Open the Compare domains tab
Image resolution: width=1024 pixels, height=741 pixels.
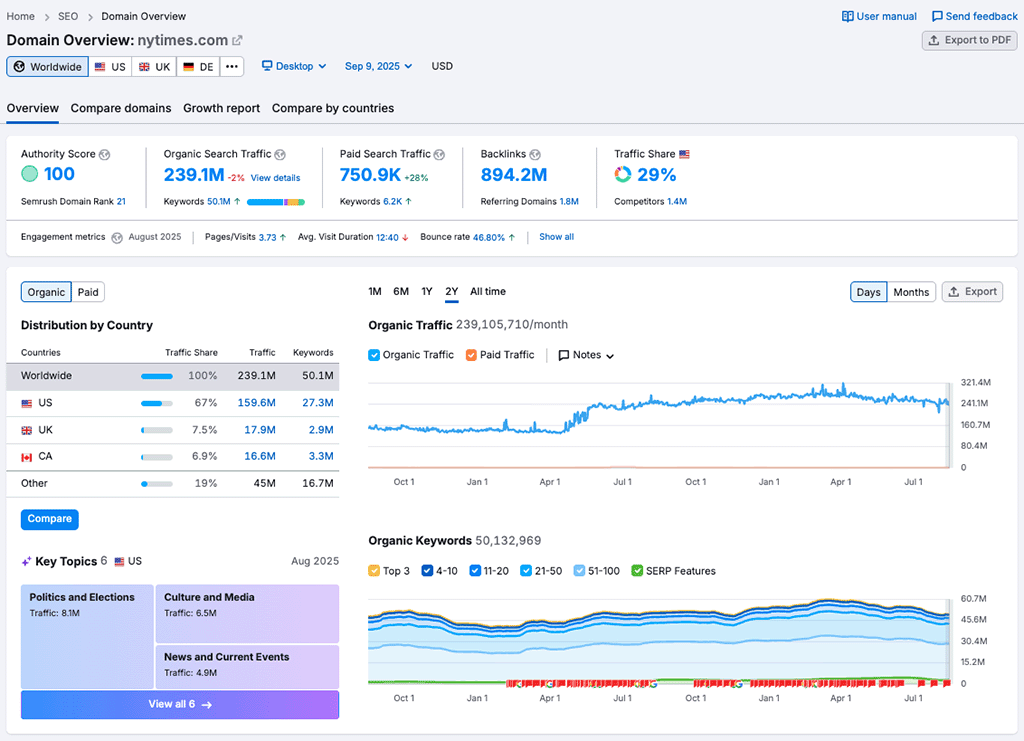(121, 108)
